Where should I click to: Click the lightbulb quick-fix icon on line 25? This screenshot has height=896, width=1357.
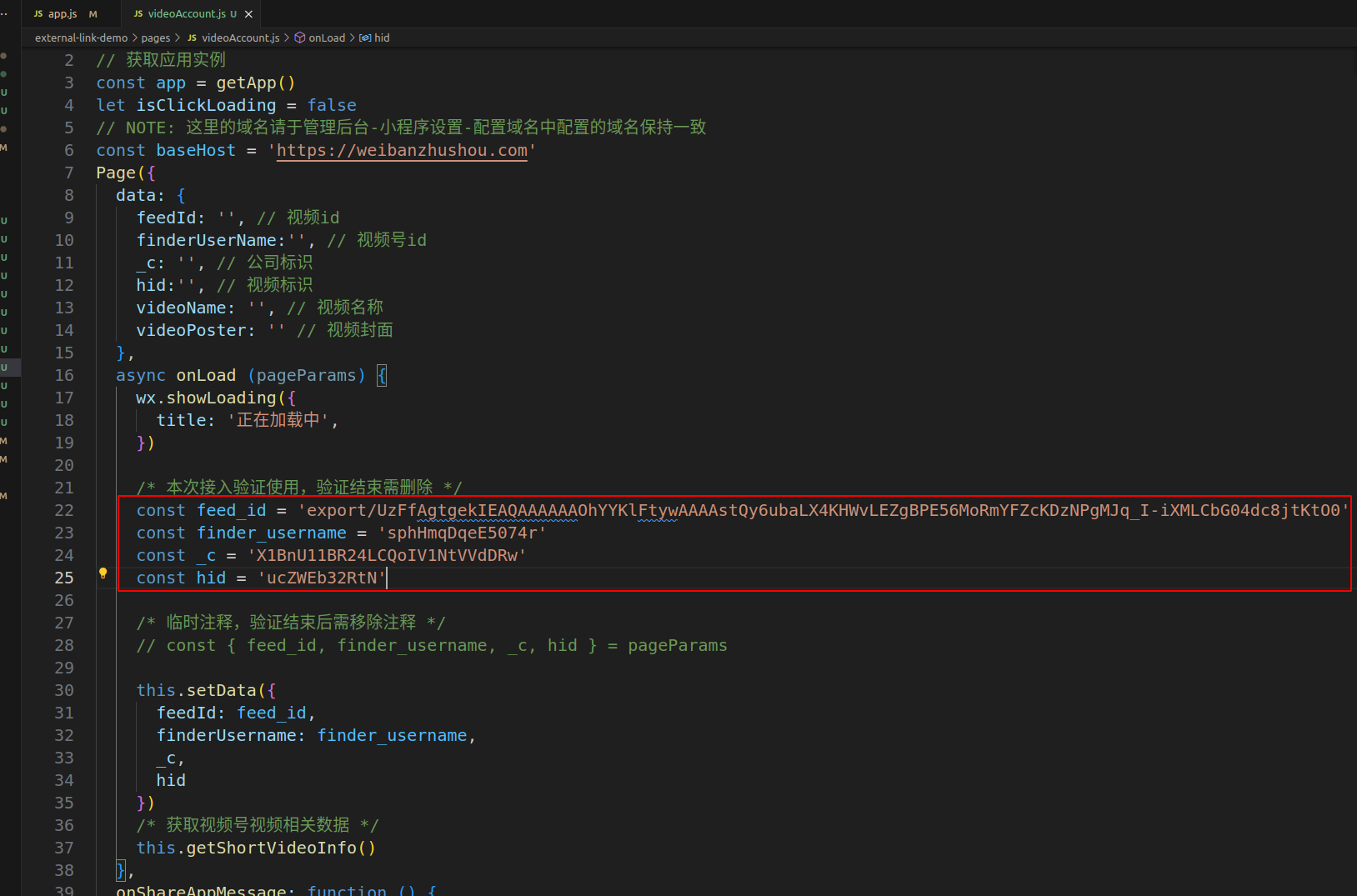(103, 573)
